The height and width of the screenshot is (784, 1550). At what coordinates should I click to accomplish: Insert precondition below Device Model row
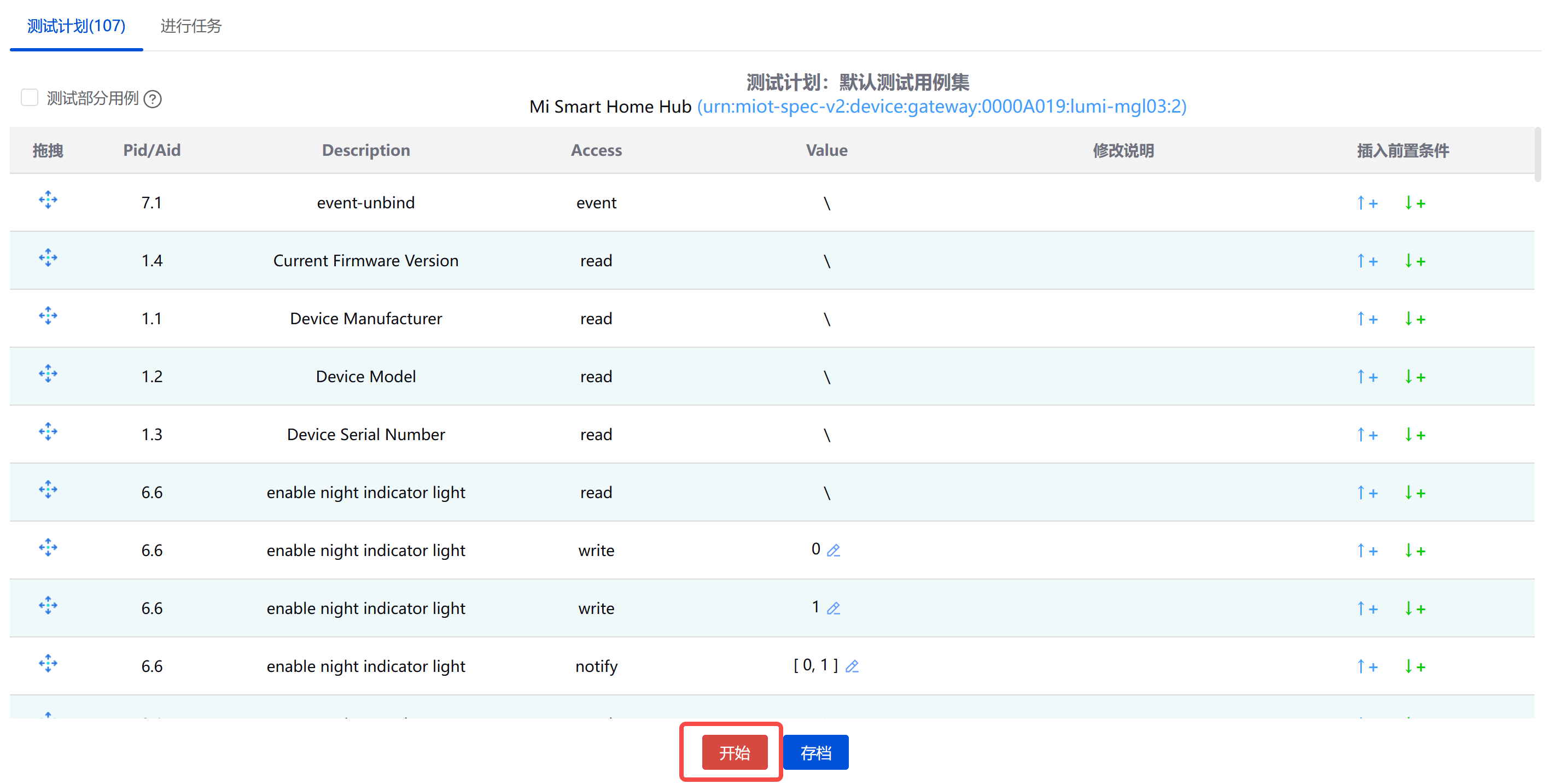tap(1414, 377)
